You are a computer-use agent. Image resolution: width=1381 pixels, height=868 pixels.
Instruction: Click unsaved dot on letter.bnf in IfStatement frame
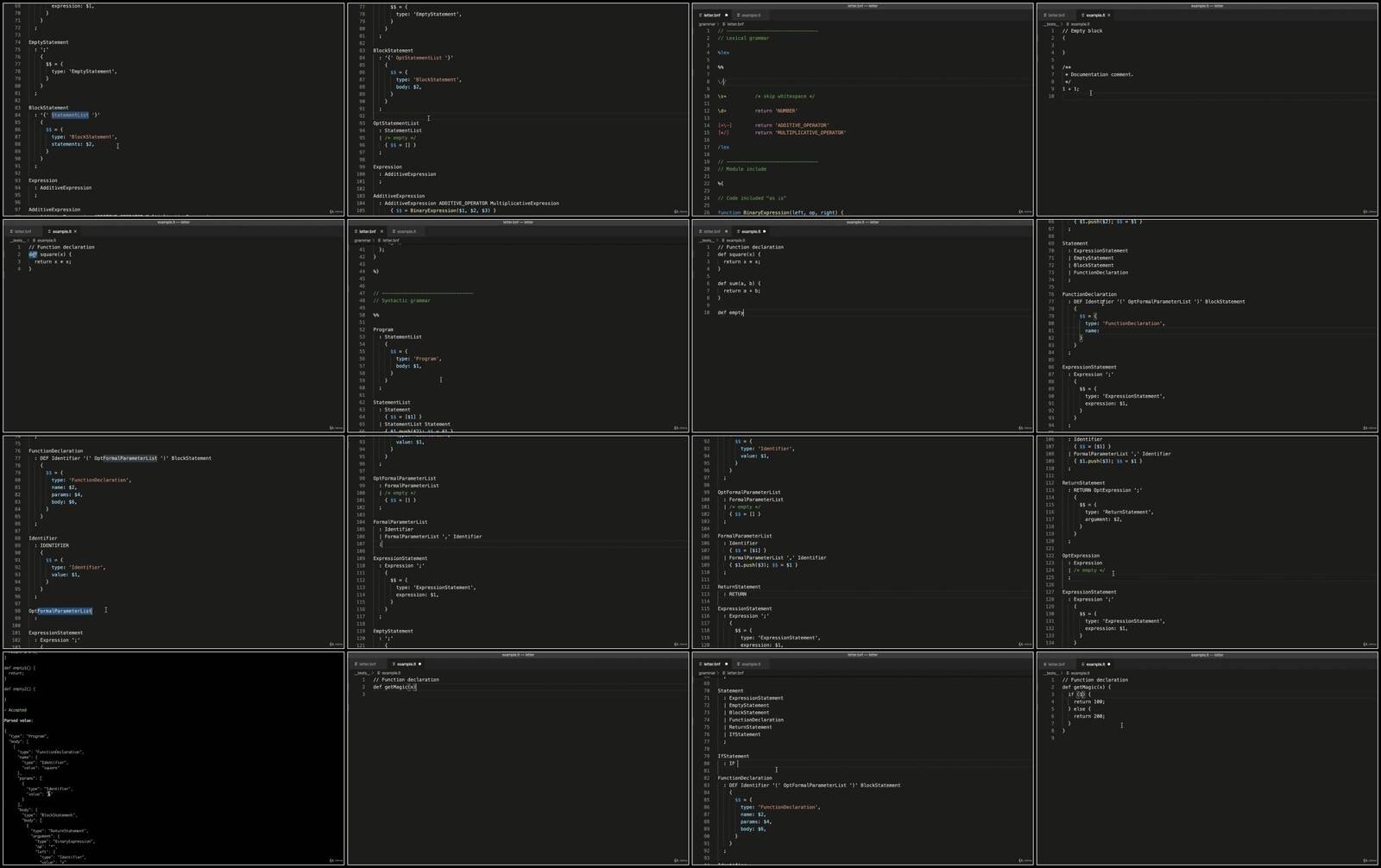pyautogui.click(x=726, y=664)
